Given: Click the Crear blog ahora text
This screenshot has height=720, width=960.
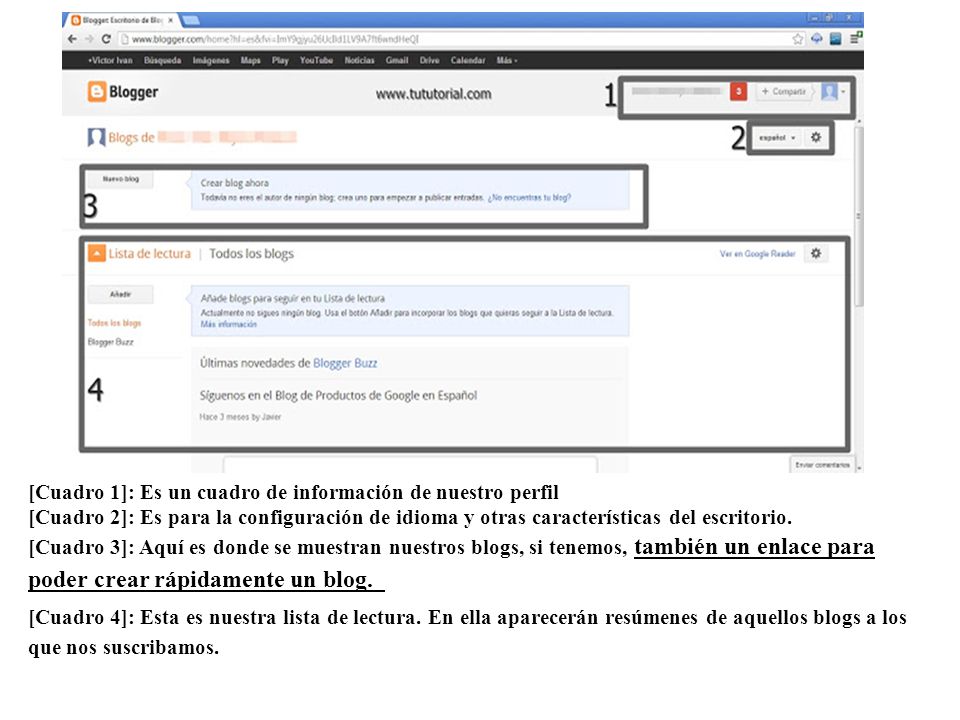Looking at the screenshot, I should (x=234, y=182).
